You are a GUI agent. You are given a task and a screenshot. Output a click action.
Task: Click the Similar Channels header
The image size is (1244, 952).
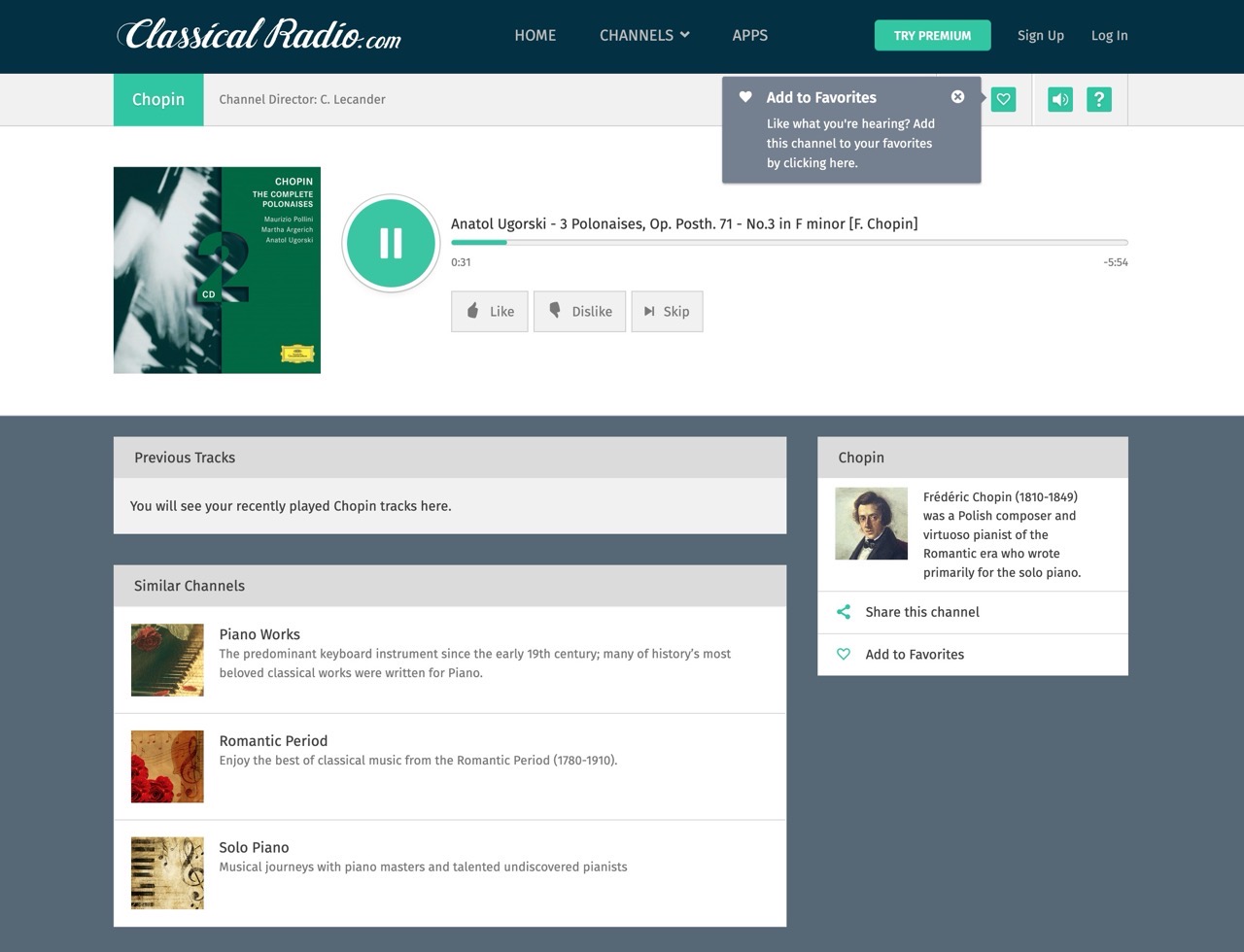pyautogui.click(x=450, y=586)
